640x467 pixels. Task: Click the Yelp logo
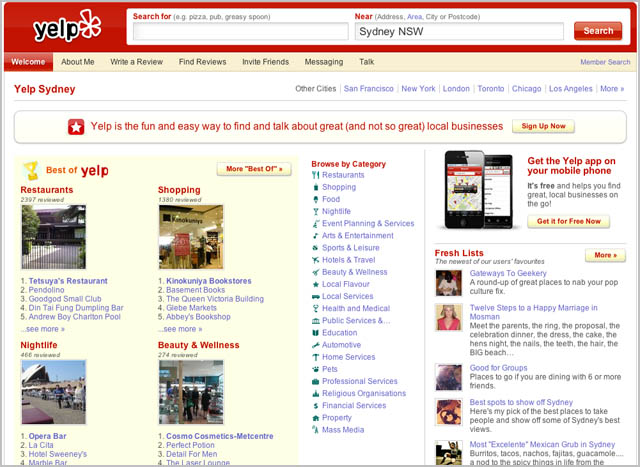(x=67, y=26)
